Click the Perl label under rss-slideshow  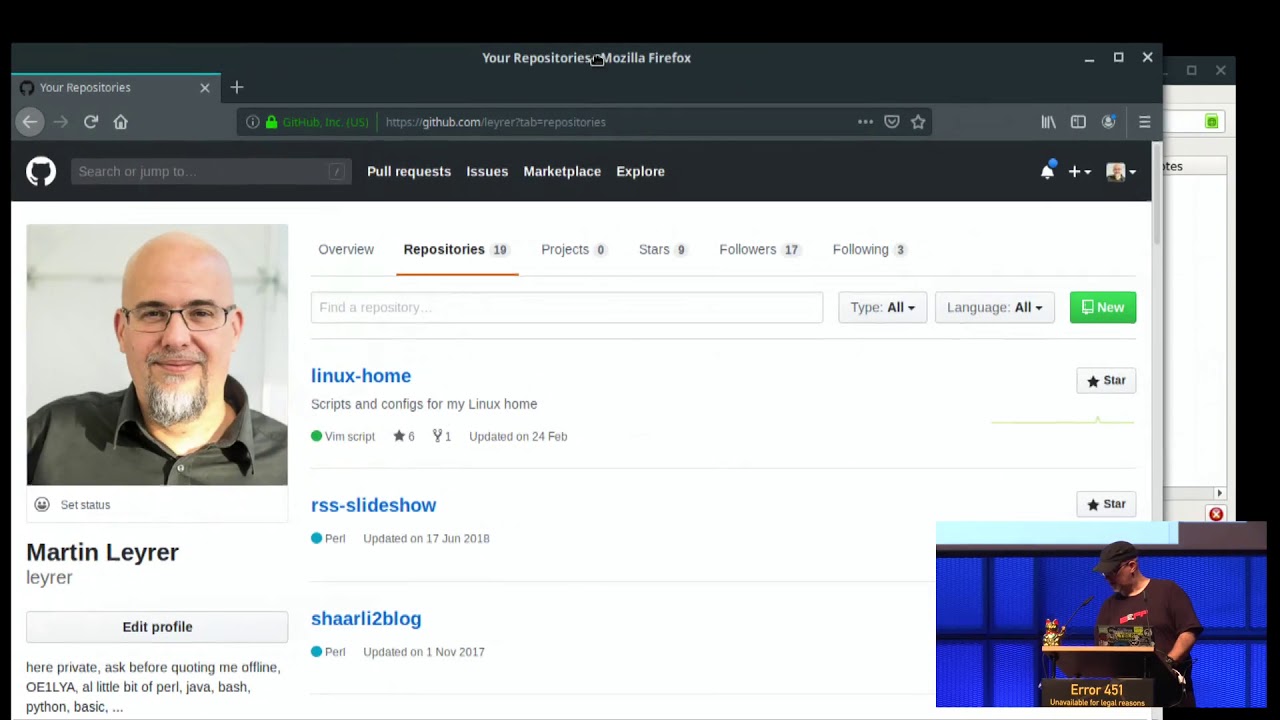click(x=335, y=538)
